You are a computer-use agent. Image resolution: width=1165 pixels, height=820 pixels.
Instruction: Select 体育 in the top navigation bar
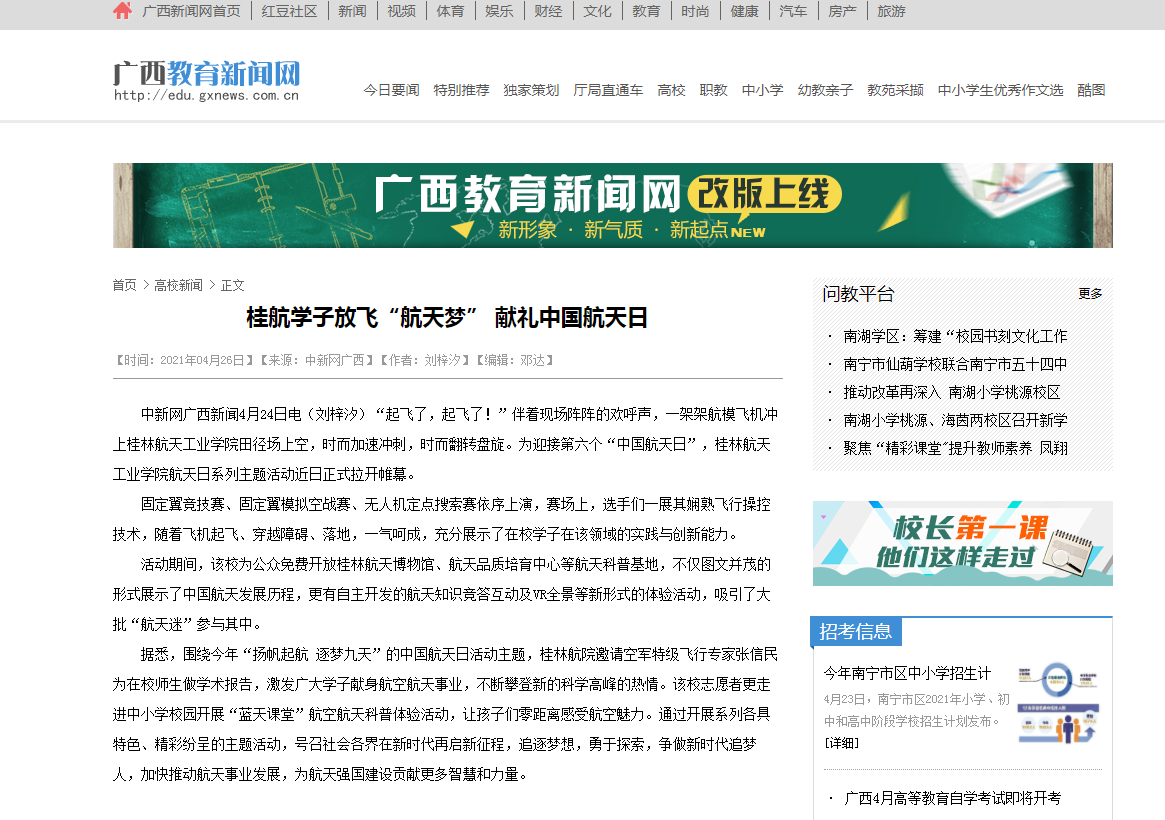(x=450, y=11)
